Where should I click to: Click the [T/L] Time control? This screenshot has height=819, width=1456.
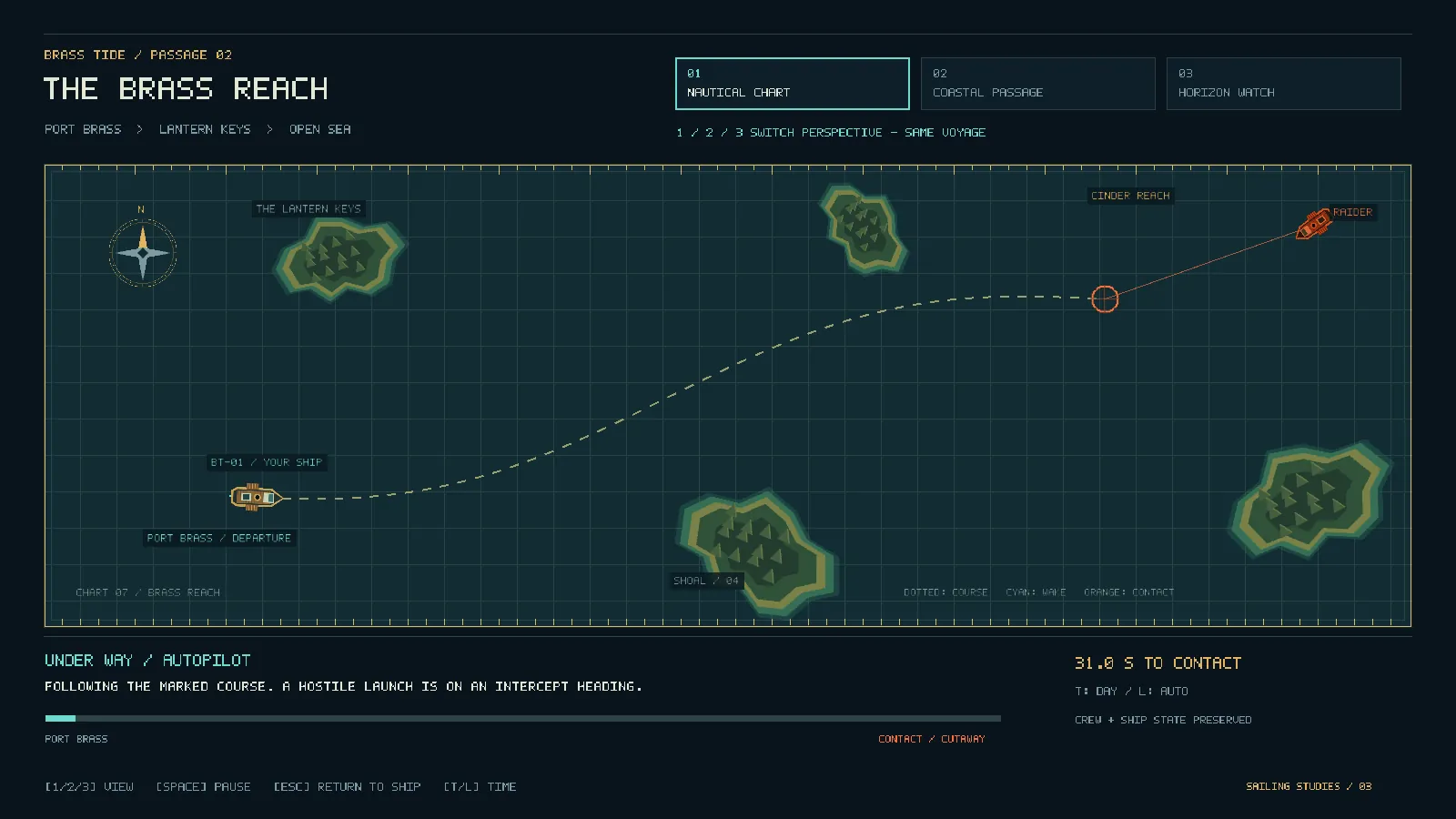click(x=480, y=786)
